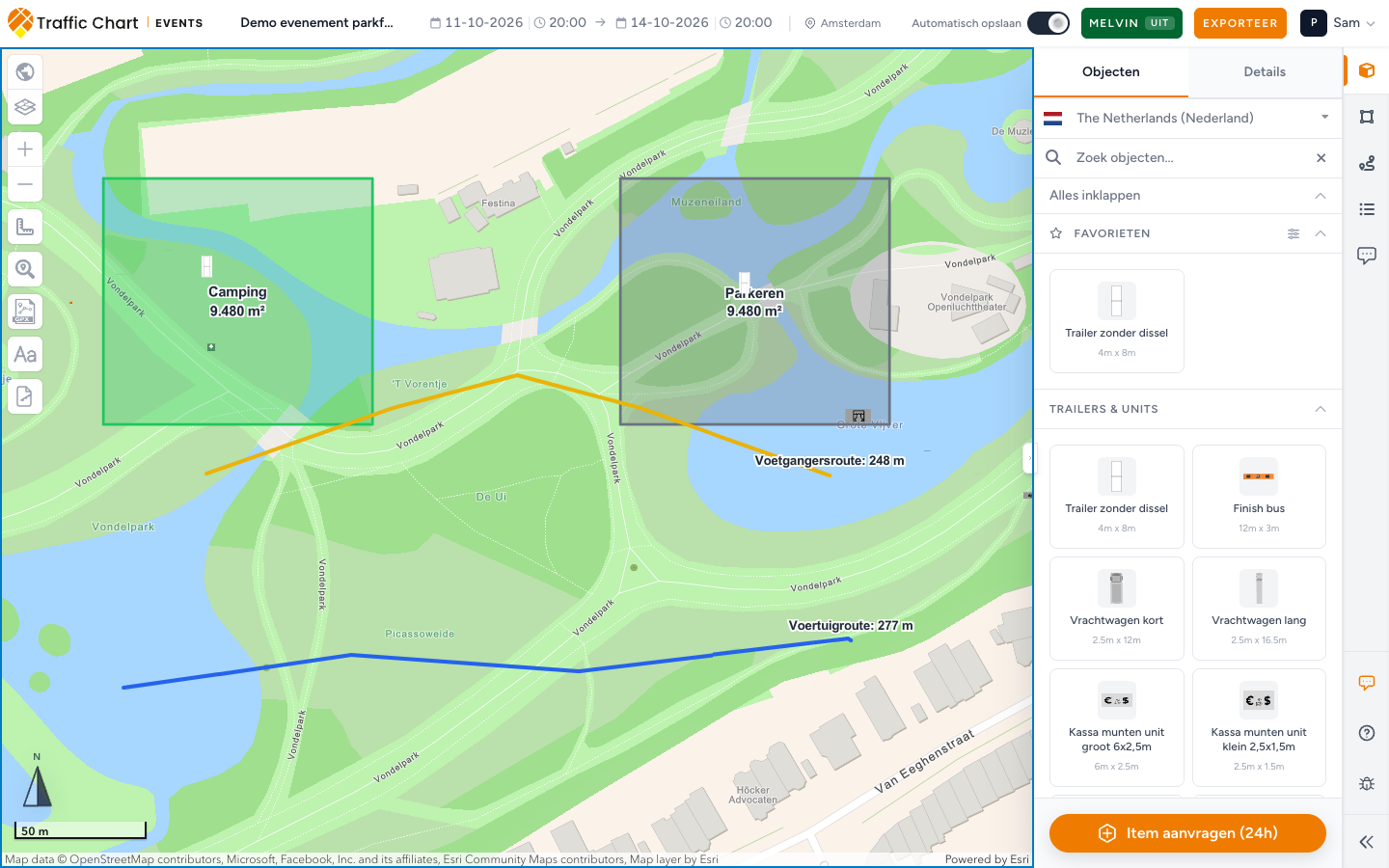
Task: Collapse the FAVORIETEN section
Action: click(1321, 233)
